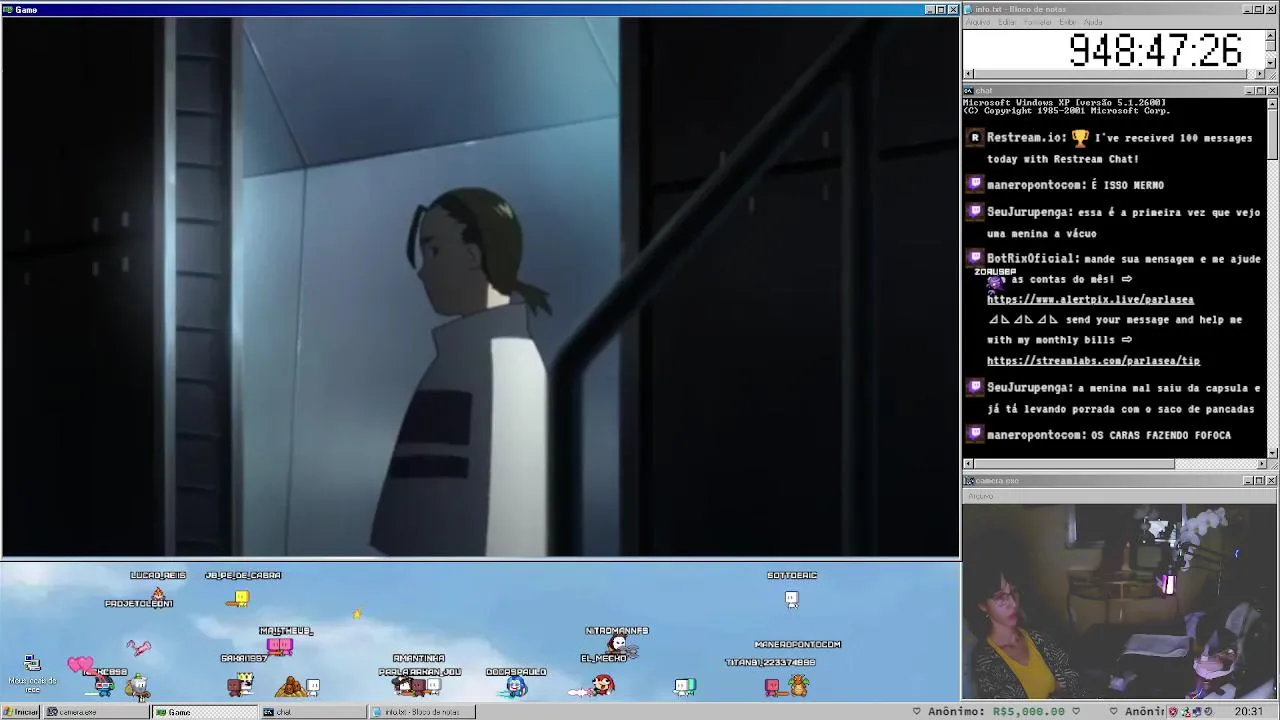Image resolution: width=1280 pixels, height=720 pixels.
Task: Open Exibir menu in Bloco de notas
Action: click(x=1067, y=22)
